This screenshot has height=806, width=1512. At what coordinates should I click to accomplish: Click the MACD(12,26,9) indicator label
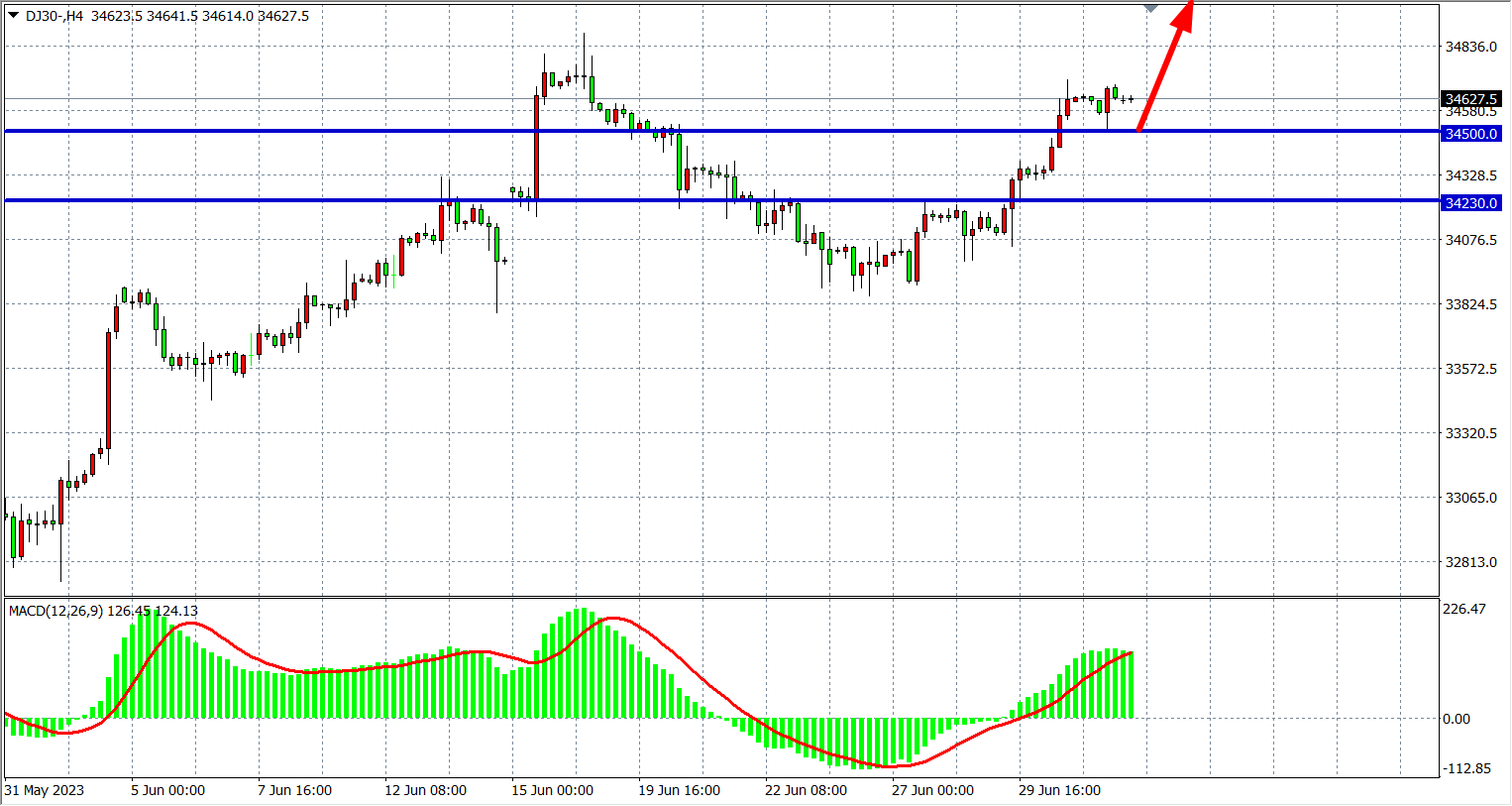tap(55, 611)
